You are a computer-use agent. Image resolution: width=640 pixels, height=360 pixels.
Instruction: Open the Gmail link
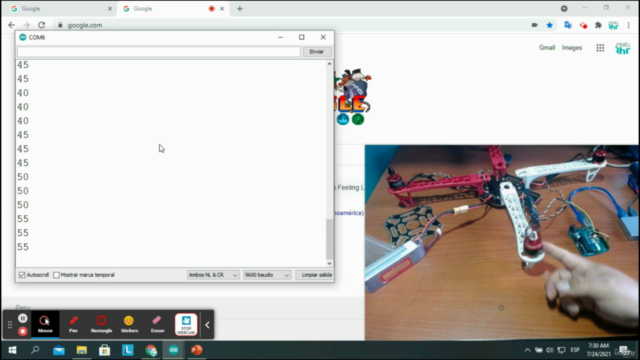pos(547,48)
